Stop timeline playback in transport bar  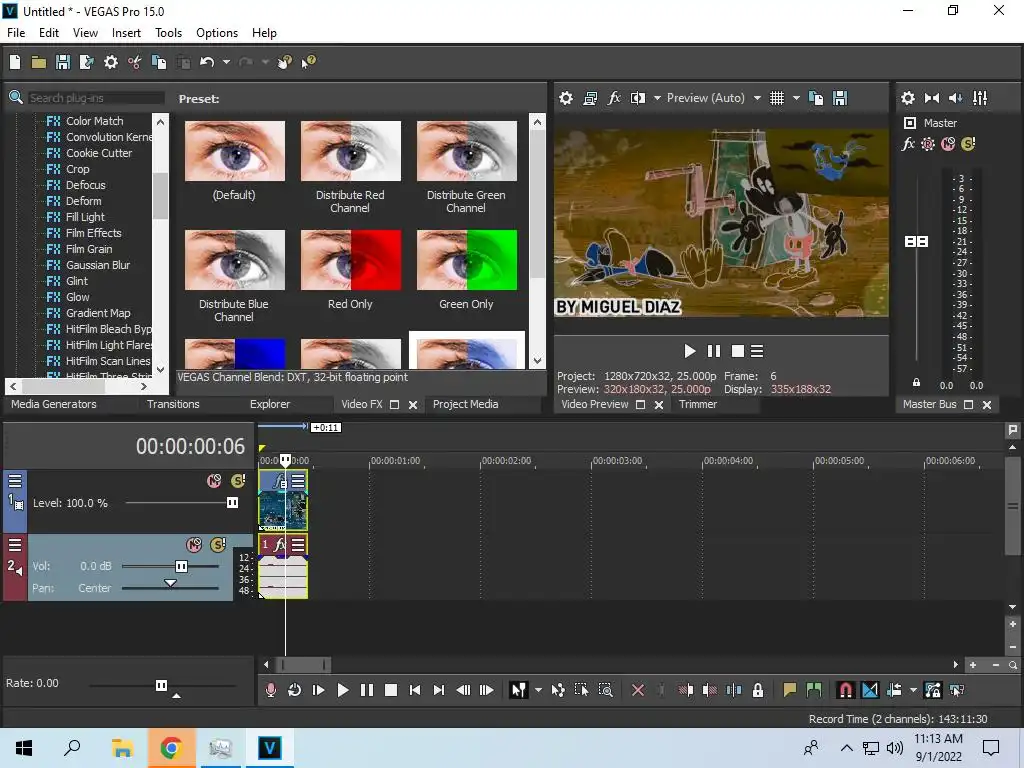click(x=391, y=690)
